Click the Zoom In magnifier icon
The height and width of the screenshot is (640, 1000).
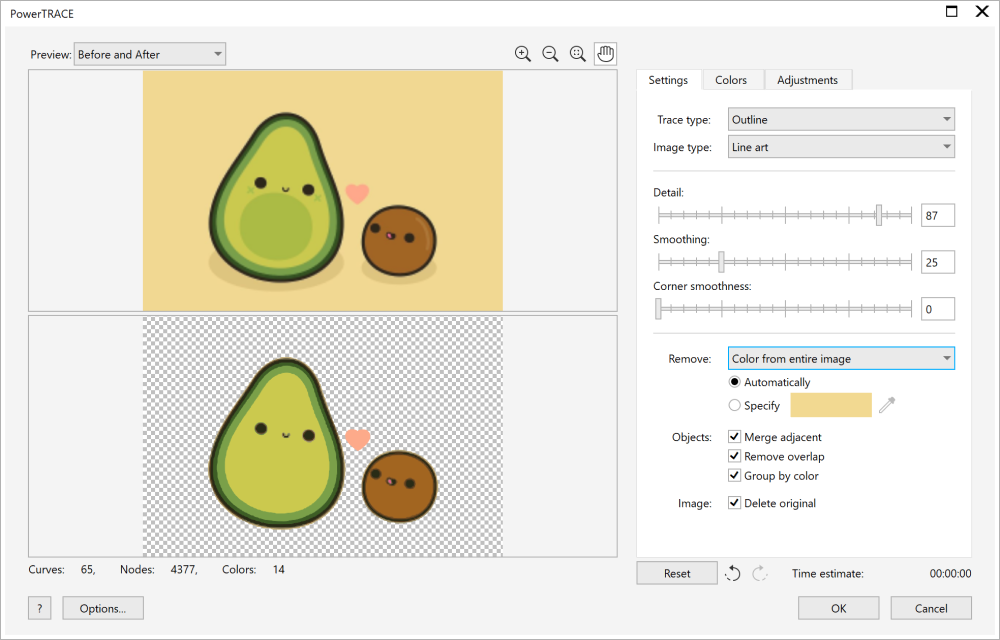(523, 54)
